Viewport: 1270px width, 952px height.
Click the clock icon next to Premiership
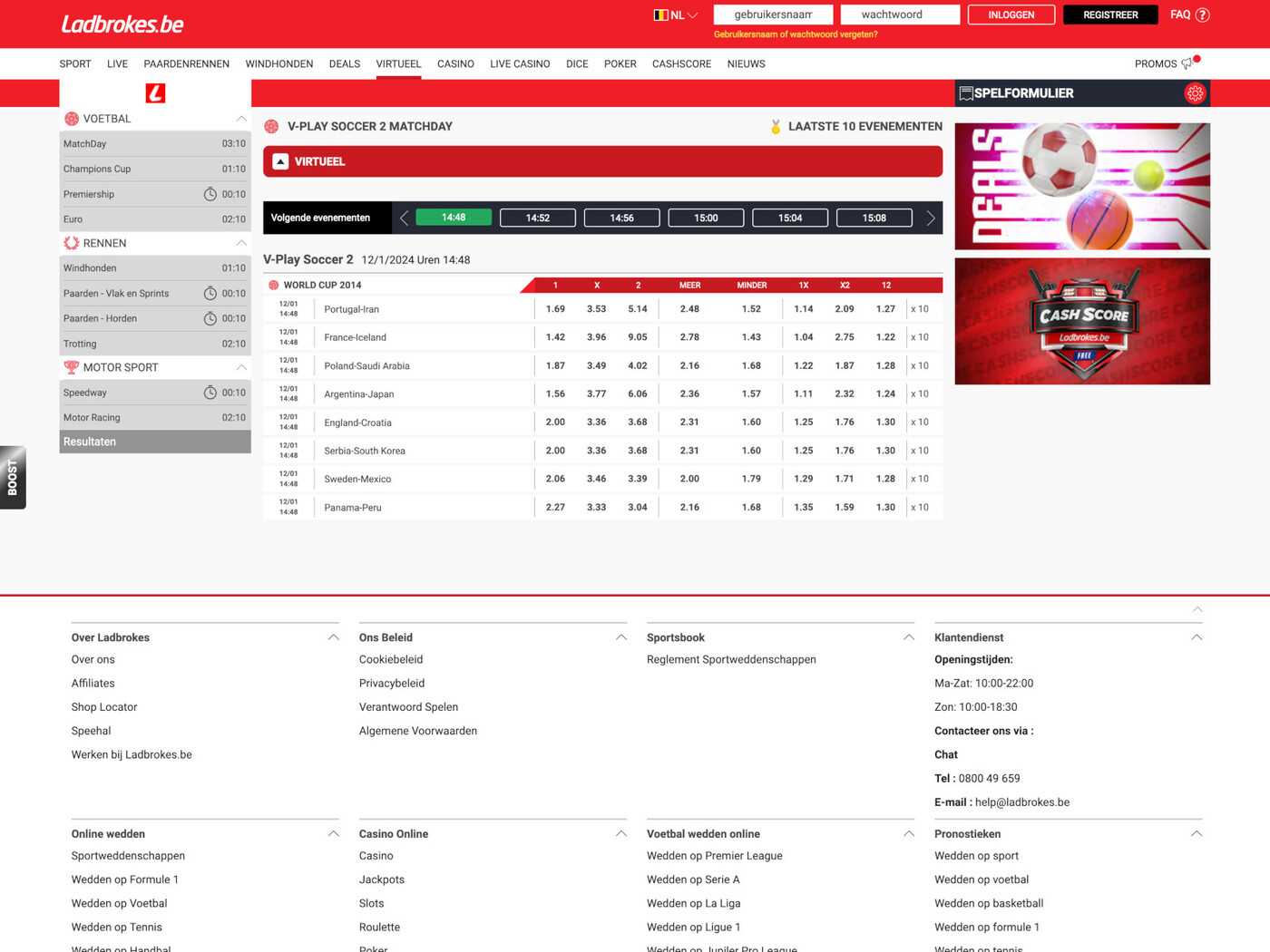tap(210, 194)
